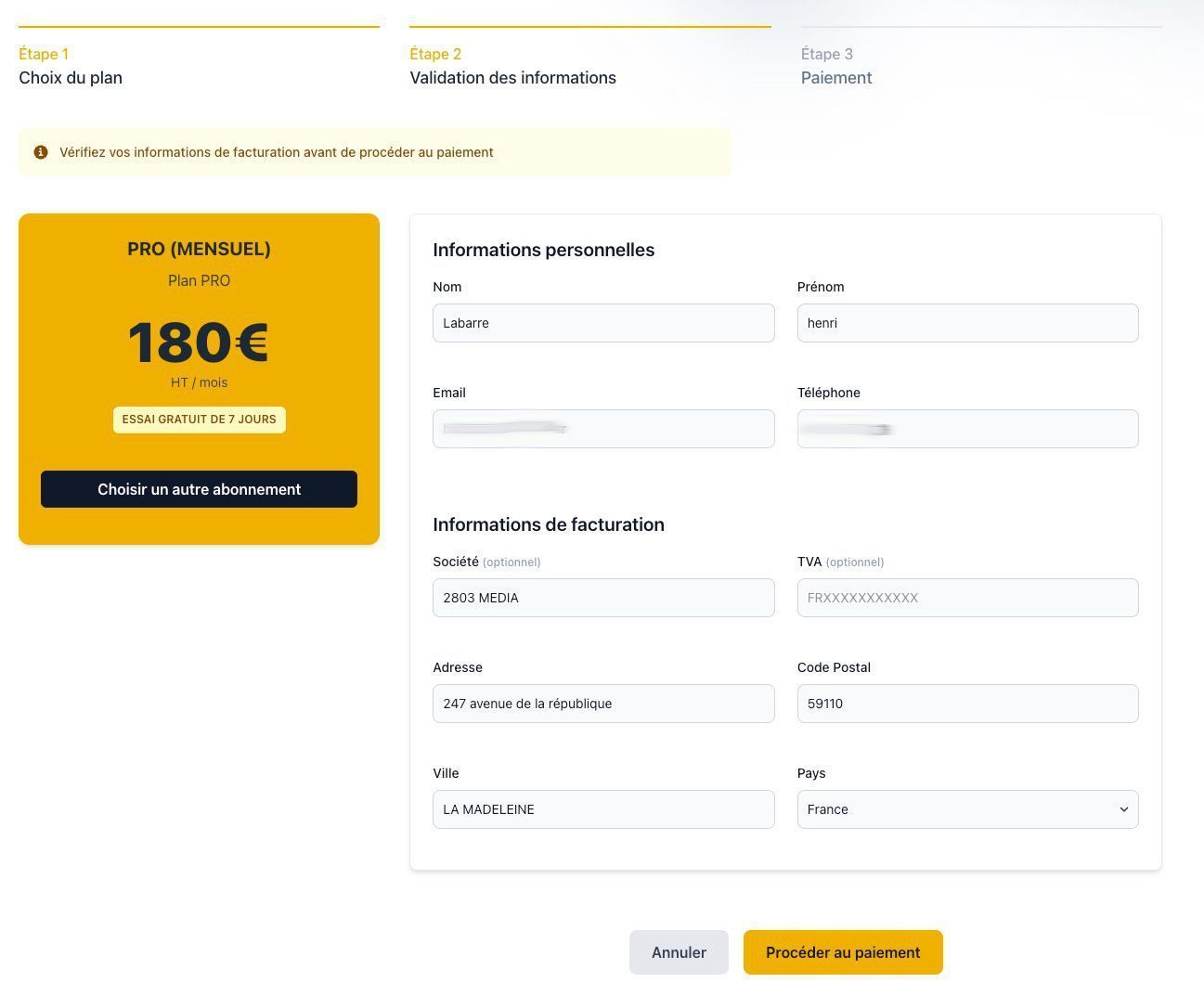Click the Adresse field with avenue de la république

(603, 703)
